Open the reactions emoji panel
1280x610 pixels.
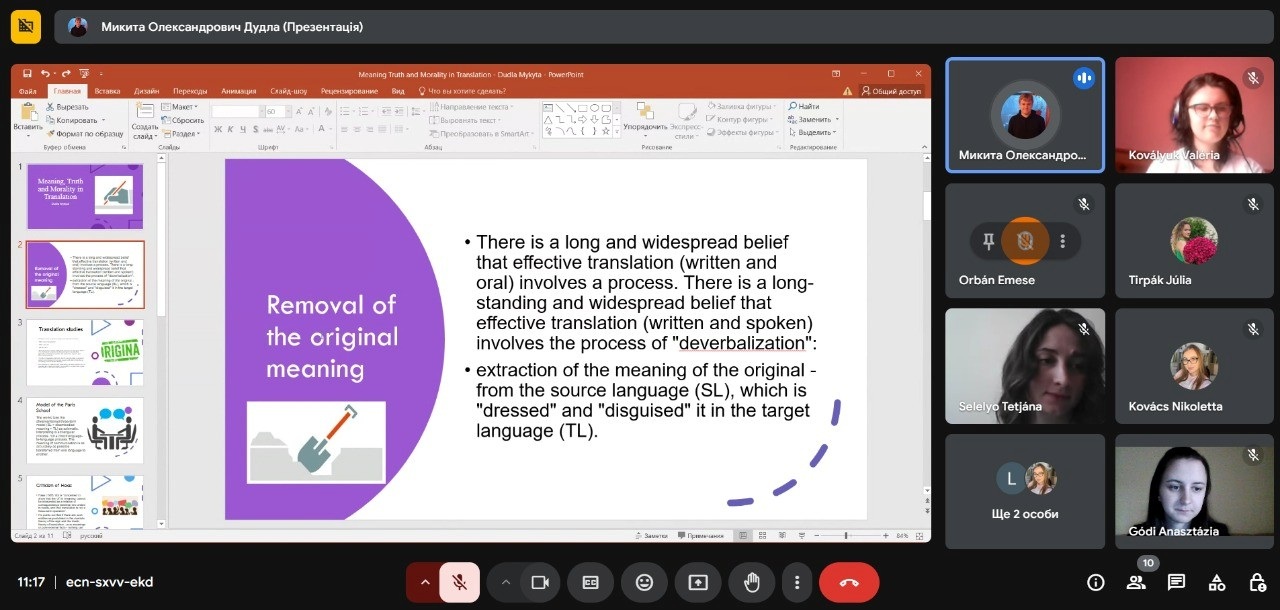pos(644,582)
